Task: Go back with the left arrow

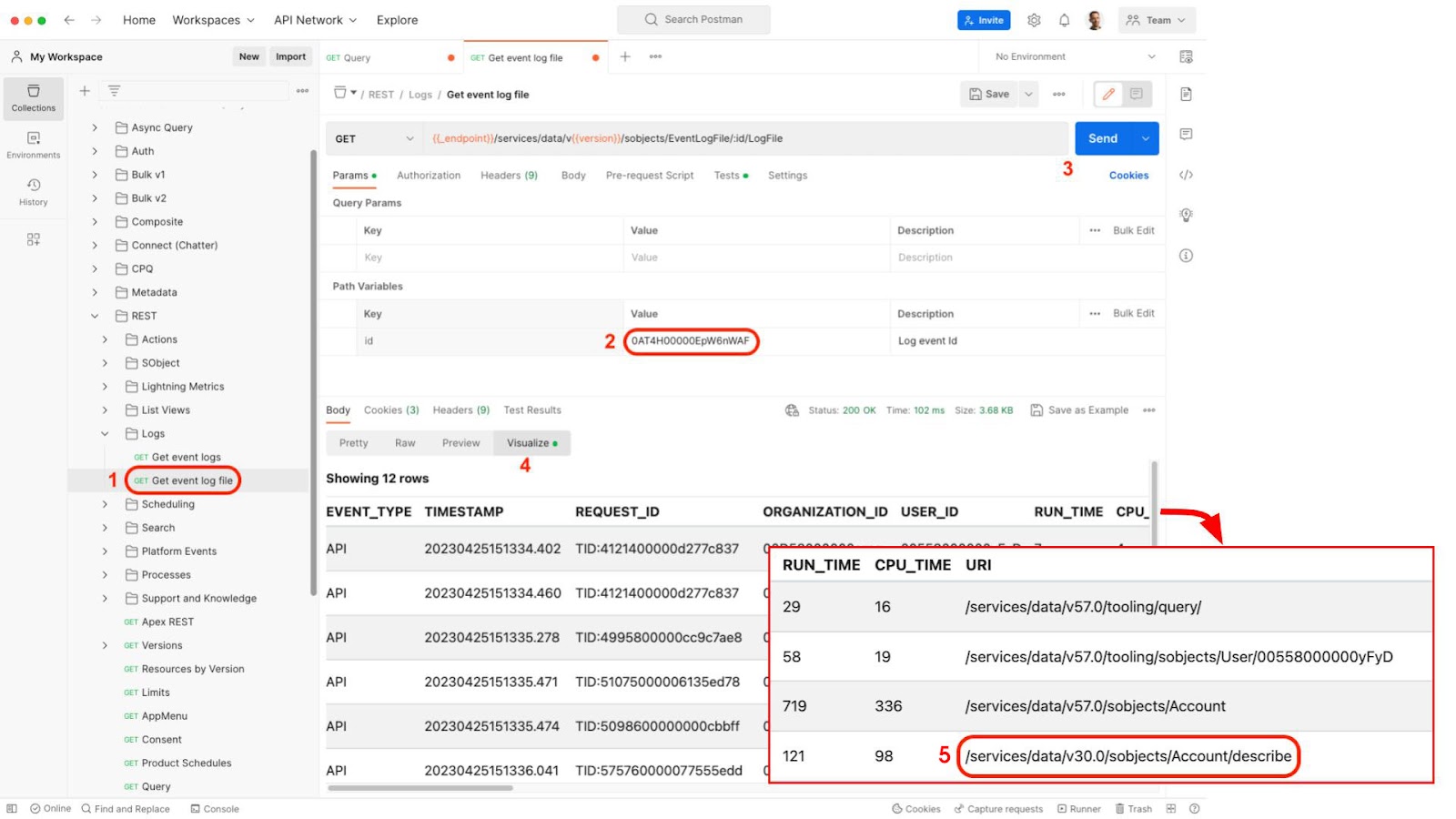Action: pyautogui.click(x=69, y=20)
